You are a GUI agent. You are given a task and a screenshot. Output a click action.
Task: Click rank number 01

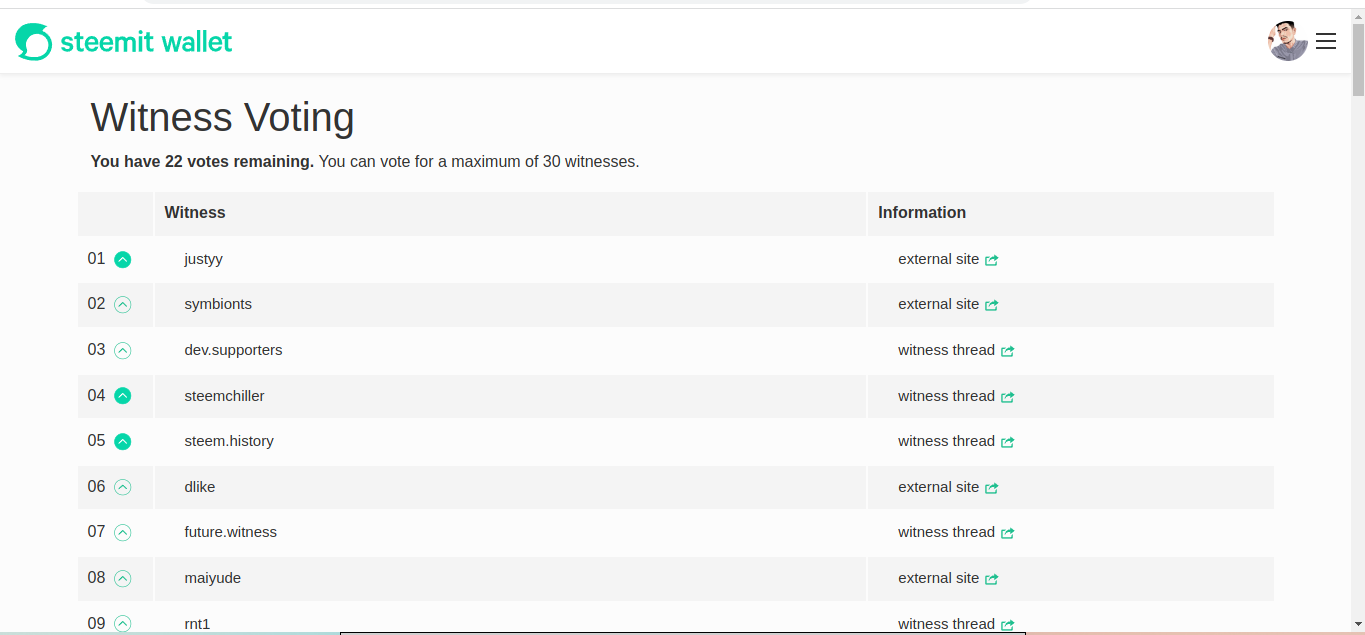click(x=96, y=259)
